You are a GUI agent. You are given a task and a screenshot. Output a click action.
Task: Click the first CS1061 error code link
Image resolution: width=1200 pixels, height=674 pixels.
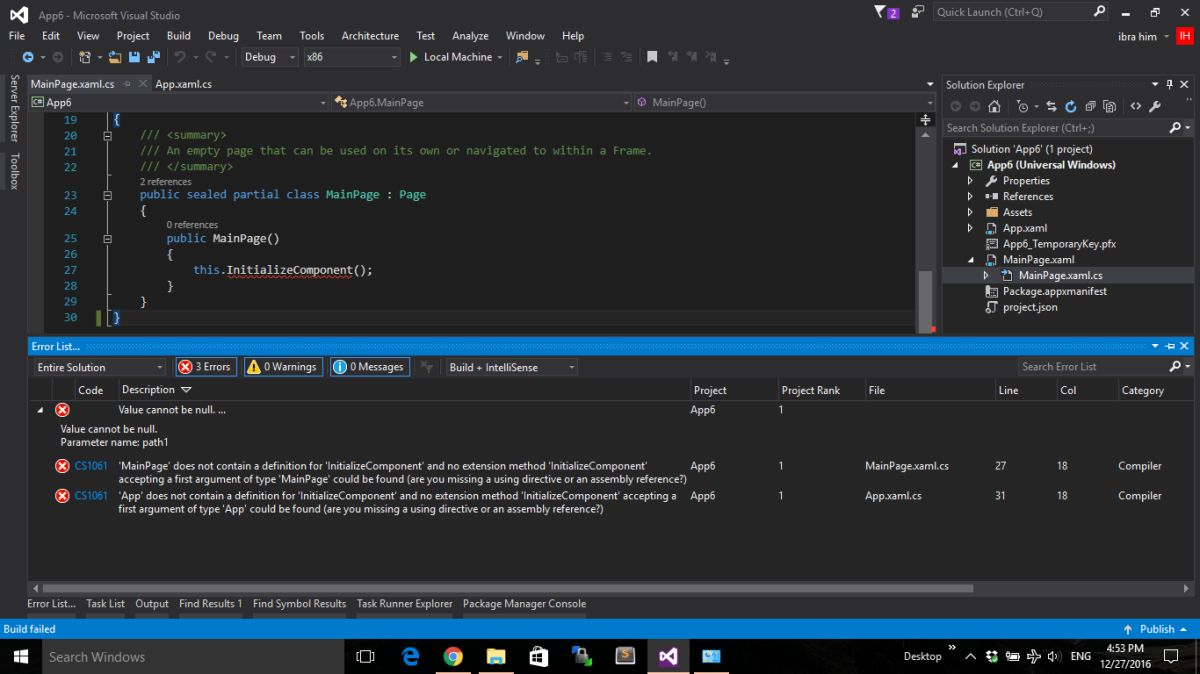click(x=90, y=466)
